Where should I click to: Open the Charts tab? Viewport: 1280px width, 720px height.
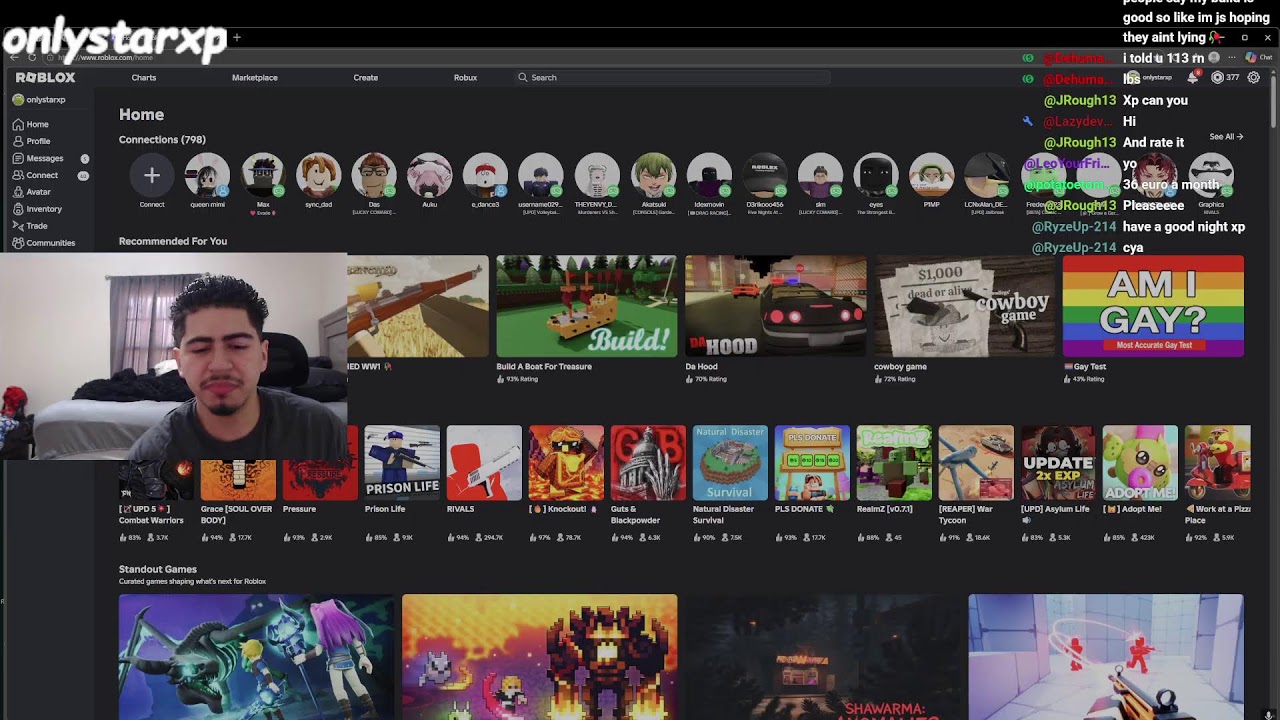pyautogui.click(x=144, y=77)
